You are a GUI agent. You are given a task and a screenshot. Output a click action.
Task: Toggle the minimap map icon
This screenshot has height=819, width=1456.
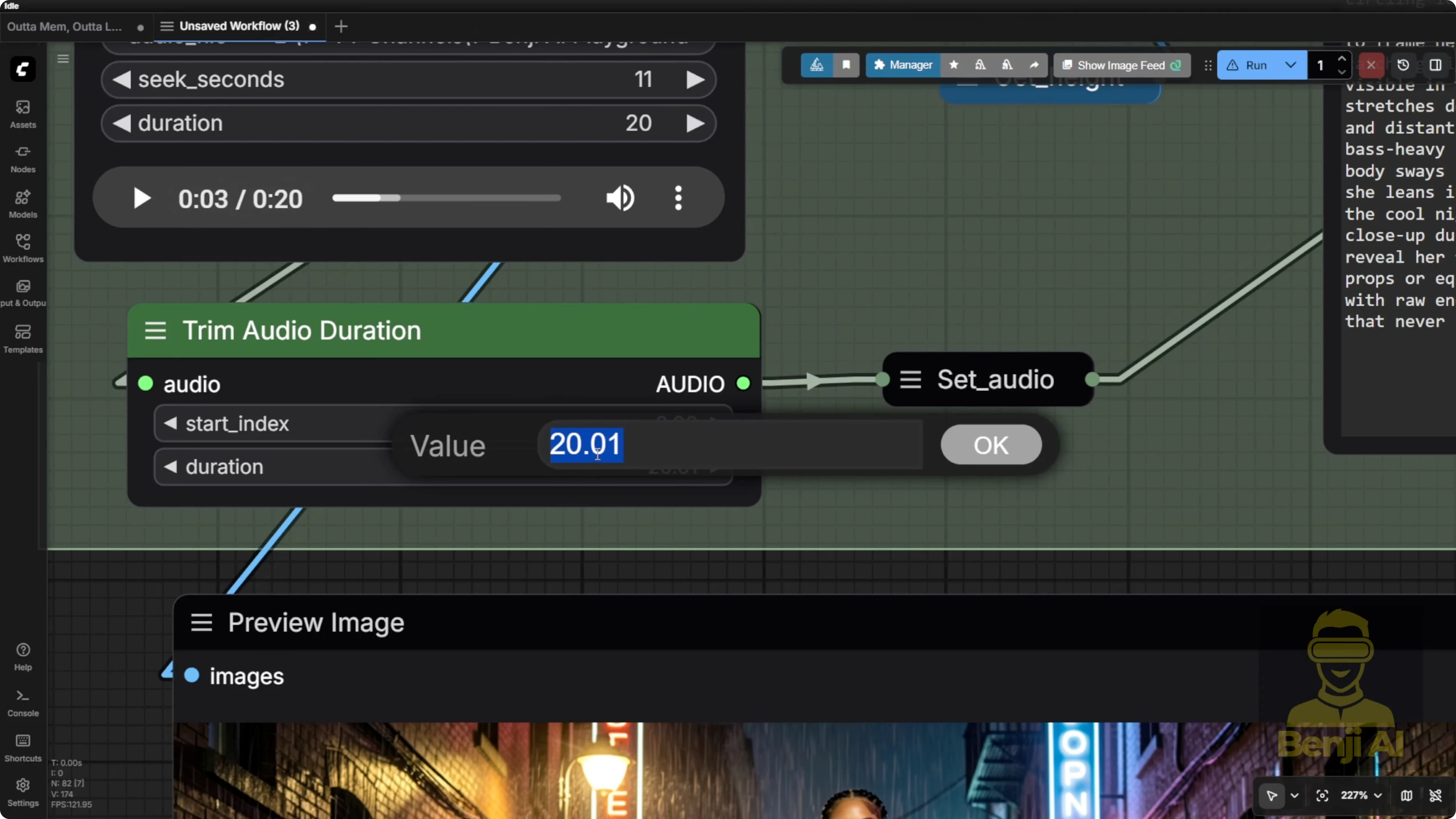tap(1406, 795)
